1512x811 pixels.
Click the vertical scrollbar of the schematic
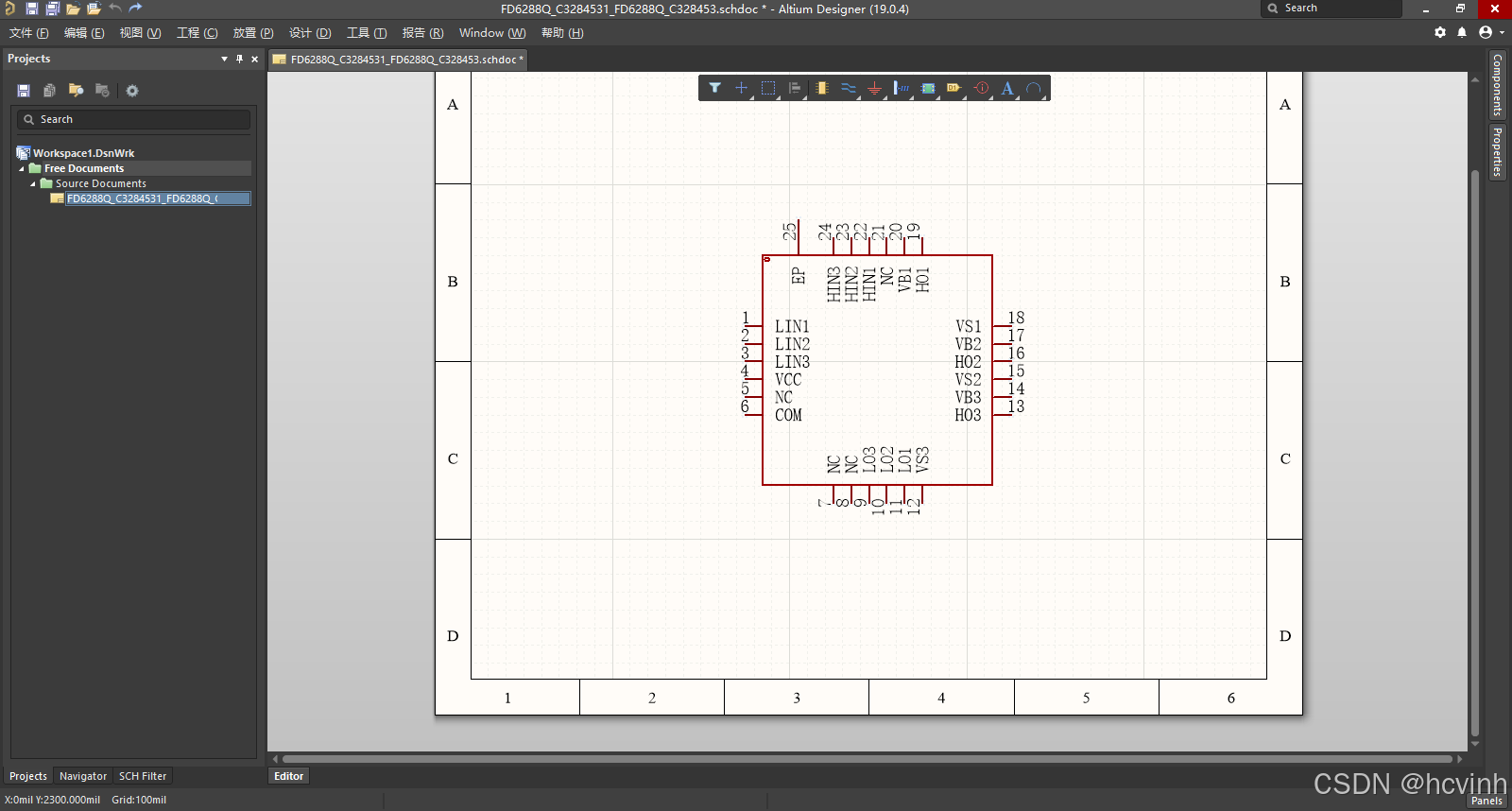click(1475, 454)
